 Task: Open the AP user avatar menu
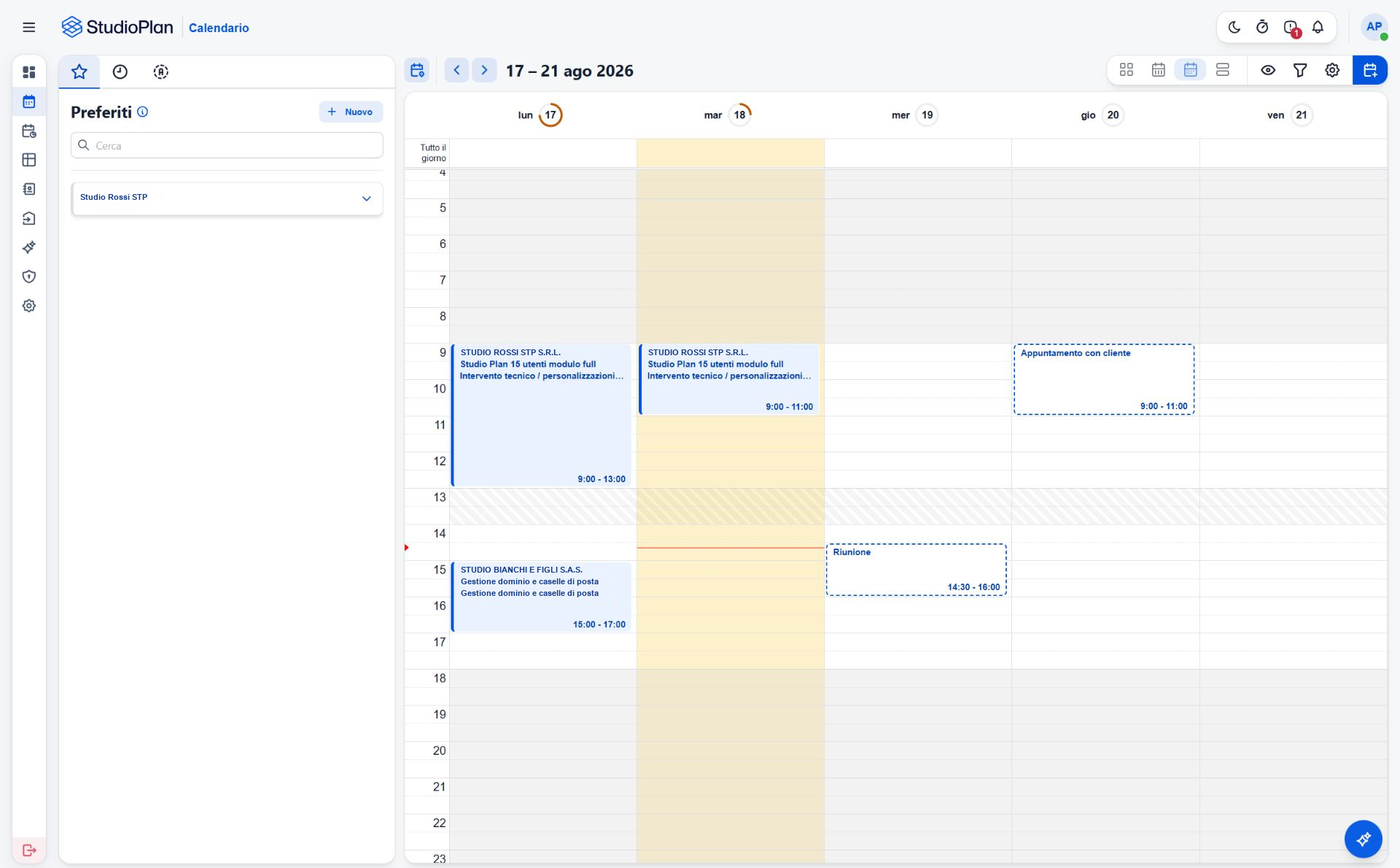pyautogui.click(x=1374, y=27)
